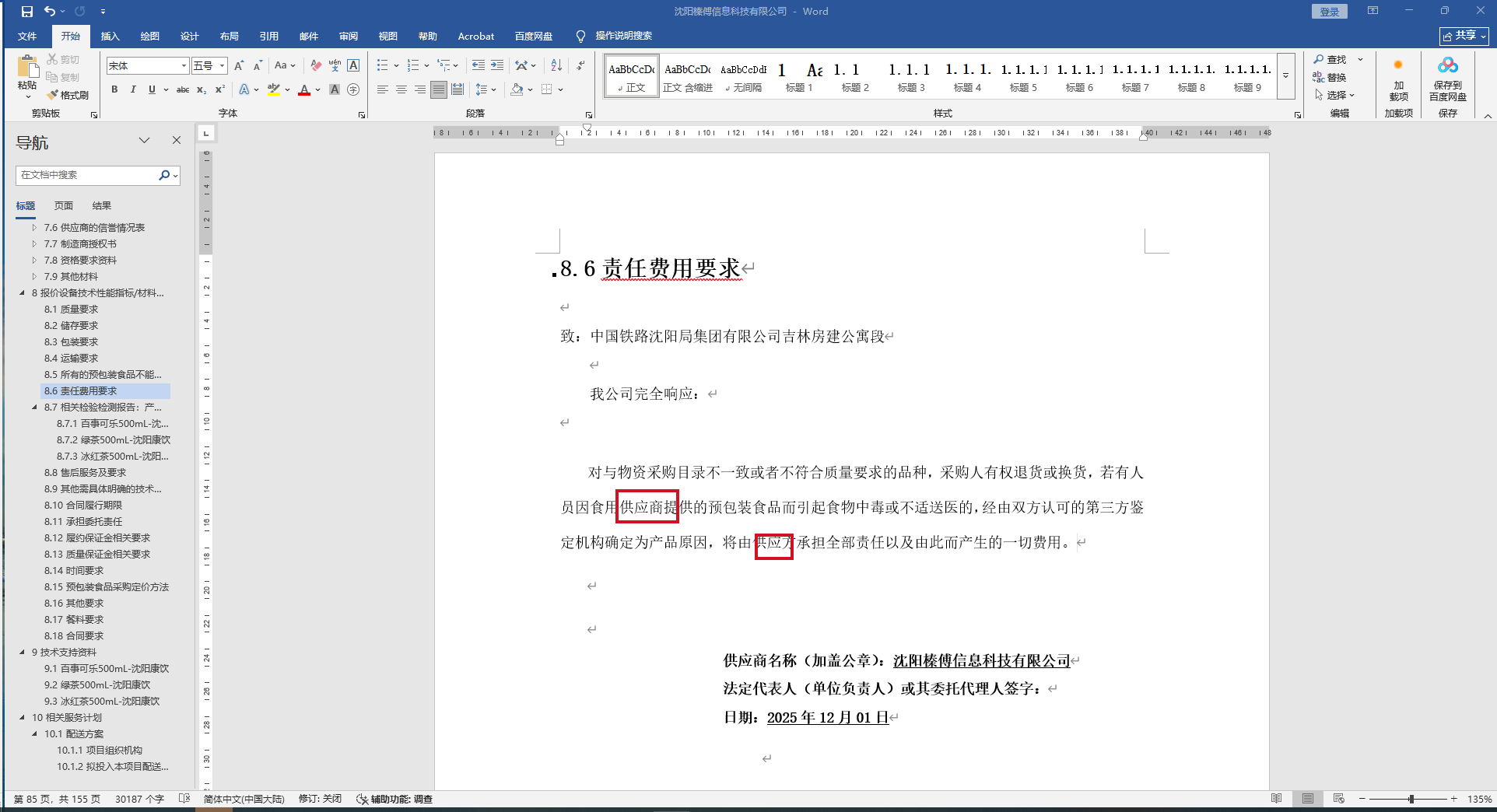The width and height of the screenshot is (1497, 812).
Task: Toggle Bold formatting
Action: 114,90
